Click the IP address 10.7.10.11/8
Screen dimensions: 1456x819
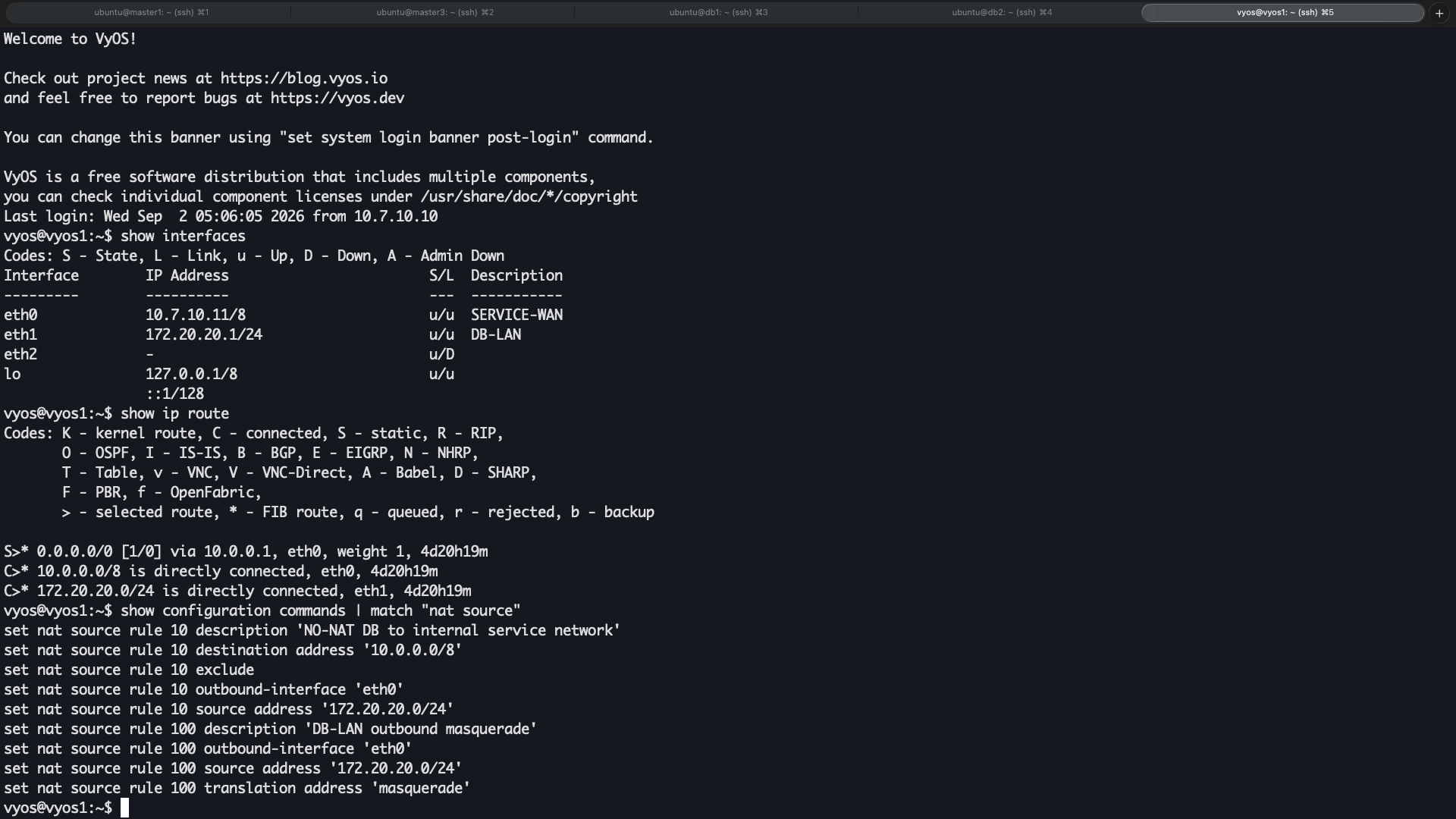click(x=196, y=315)
